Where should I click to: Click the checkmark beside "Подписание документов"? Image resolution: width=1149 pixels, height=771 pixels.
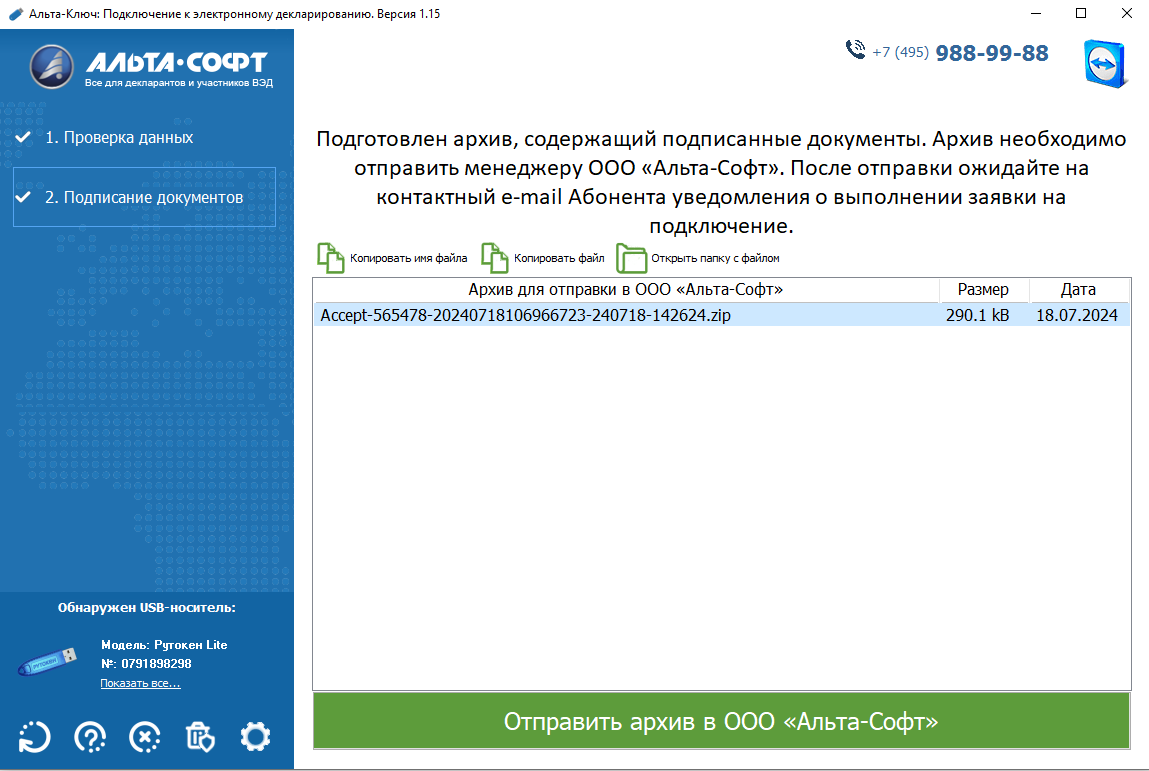pos(23,197)
